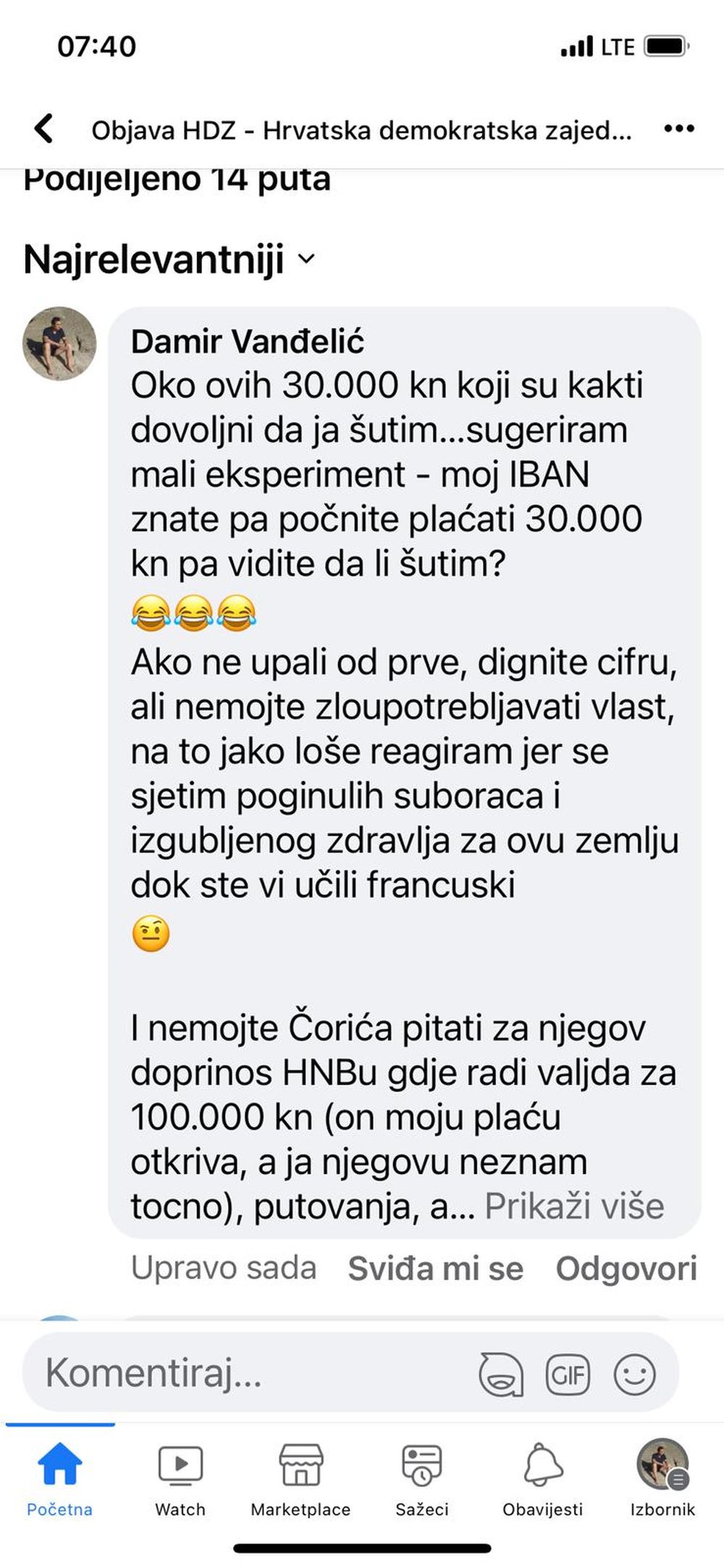Open the avatar sticker picker icon
Viewport: 724px width, 1568px height.
500,1374
